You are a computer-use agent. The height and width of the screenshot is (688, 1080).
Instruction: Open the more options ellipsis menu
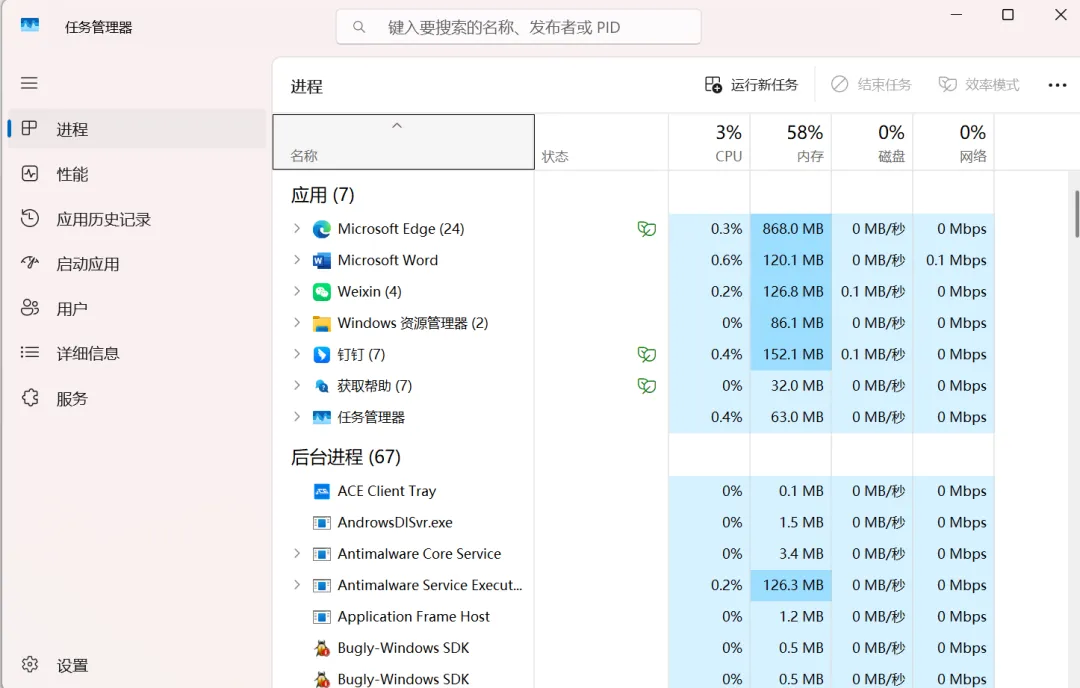pos(1057,85)
